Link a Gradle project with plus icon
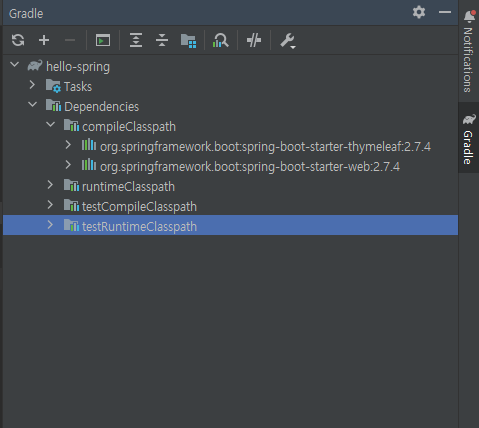The height and width of the screenshot is (428, 479). (x=44, y=40)
